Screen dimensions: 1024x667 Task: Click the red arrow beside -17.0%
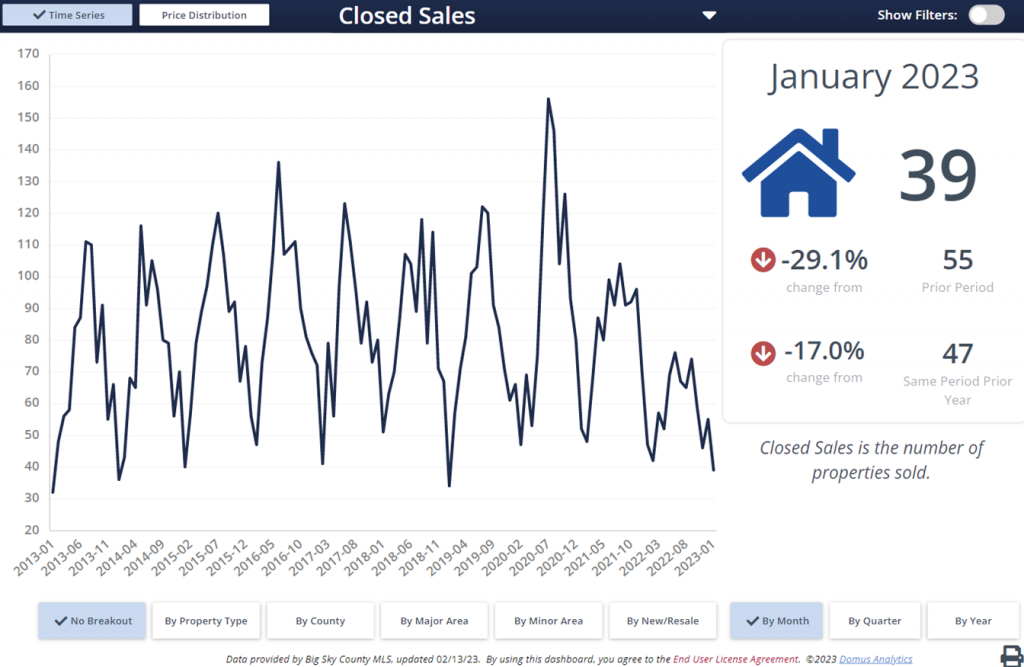click(763, 352)
